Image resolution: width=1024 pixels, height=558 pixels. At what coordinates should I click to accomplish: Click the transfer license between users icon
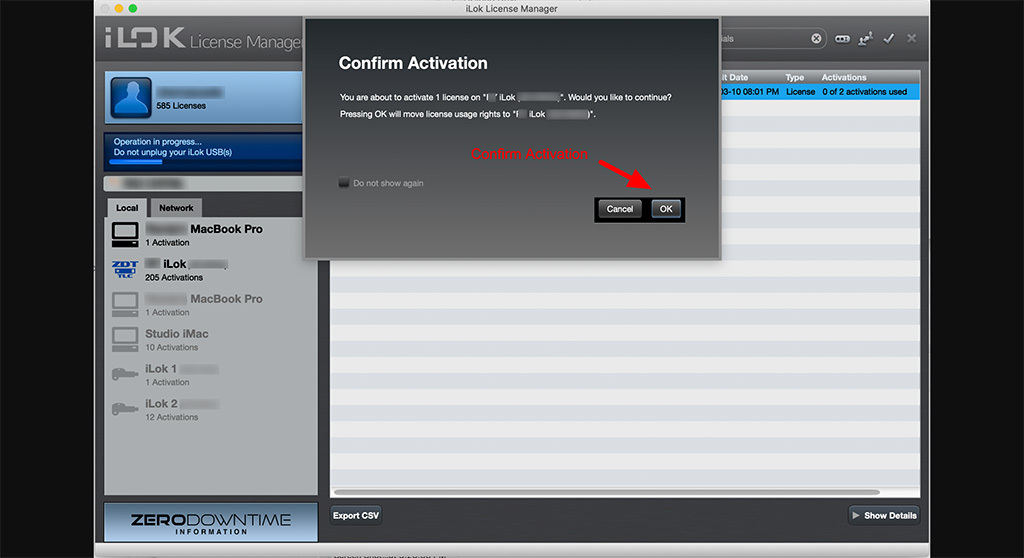865,39
